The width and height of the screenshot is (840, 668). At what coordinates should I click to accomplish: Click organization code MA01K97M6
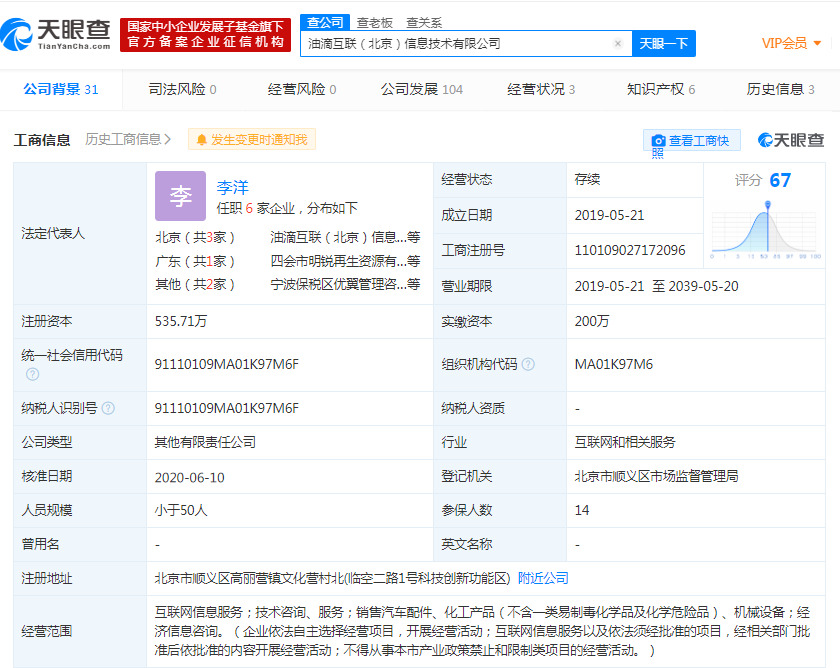point(614,364)
